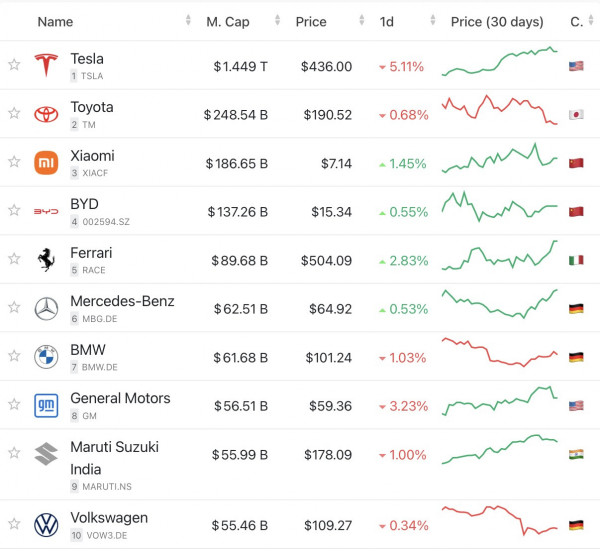The height and width of the screenshot is (553, 600).
Task: Click the Tesla logo icon
Action: pos(46,66)
